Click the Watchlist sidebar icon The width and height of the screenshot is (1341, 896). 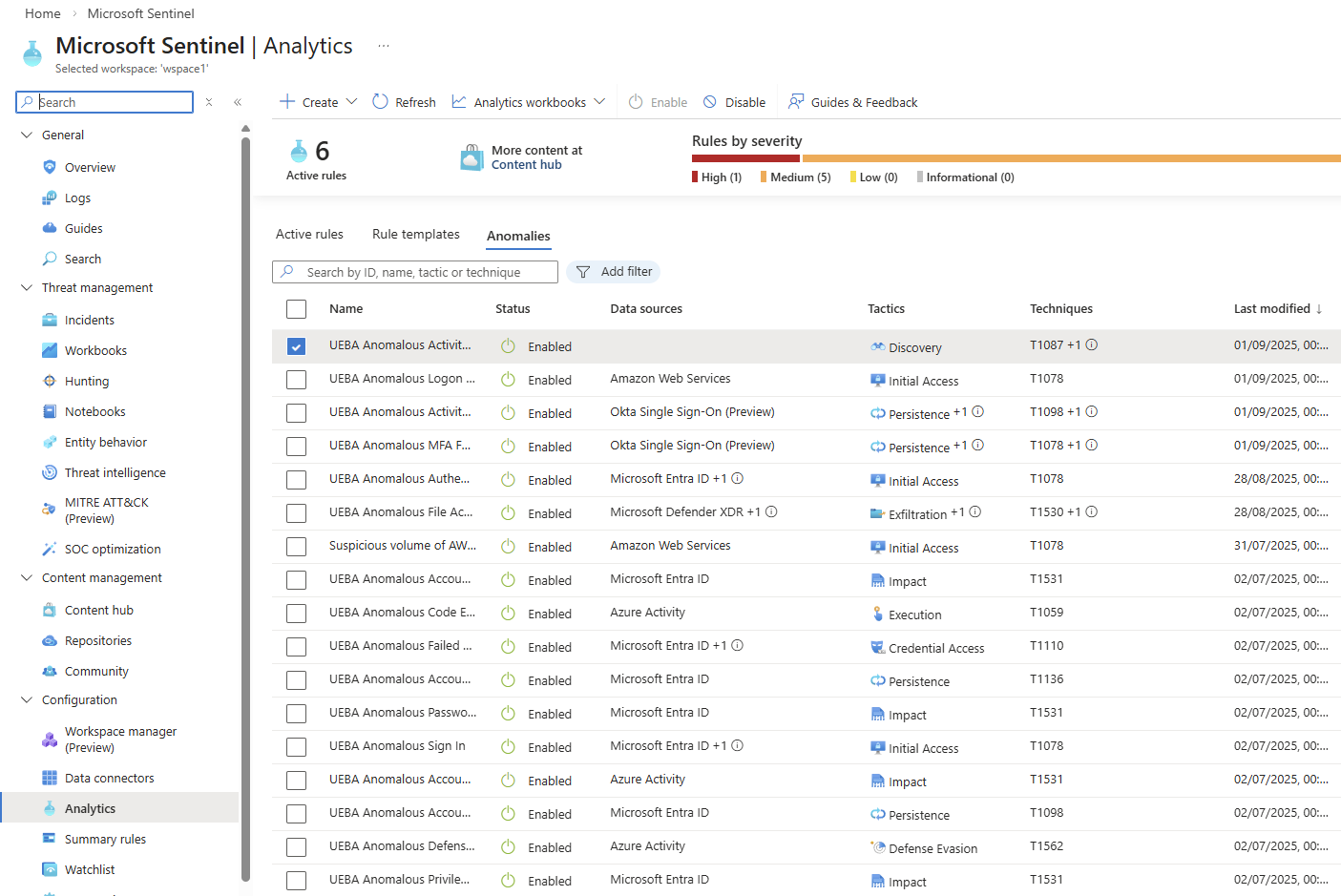(50, 870)
